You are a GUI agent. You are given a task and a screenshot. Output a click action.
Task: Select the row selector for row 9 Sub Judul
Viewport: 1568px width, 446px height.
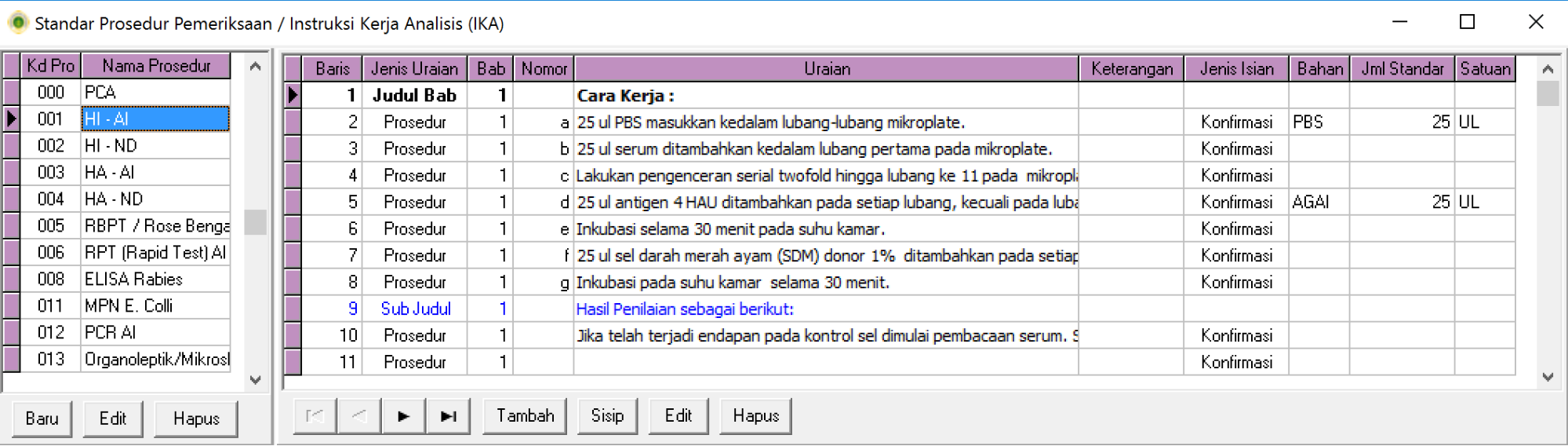(293, 309)
